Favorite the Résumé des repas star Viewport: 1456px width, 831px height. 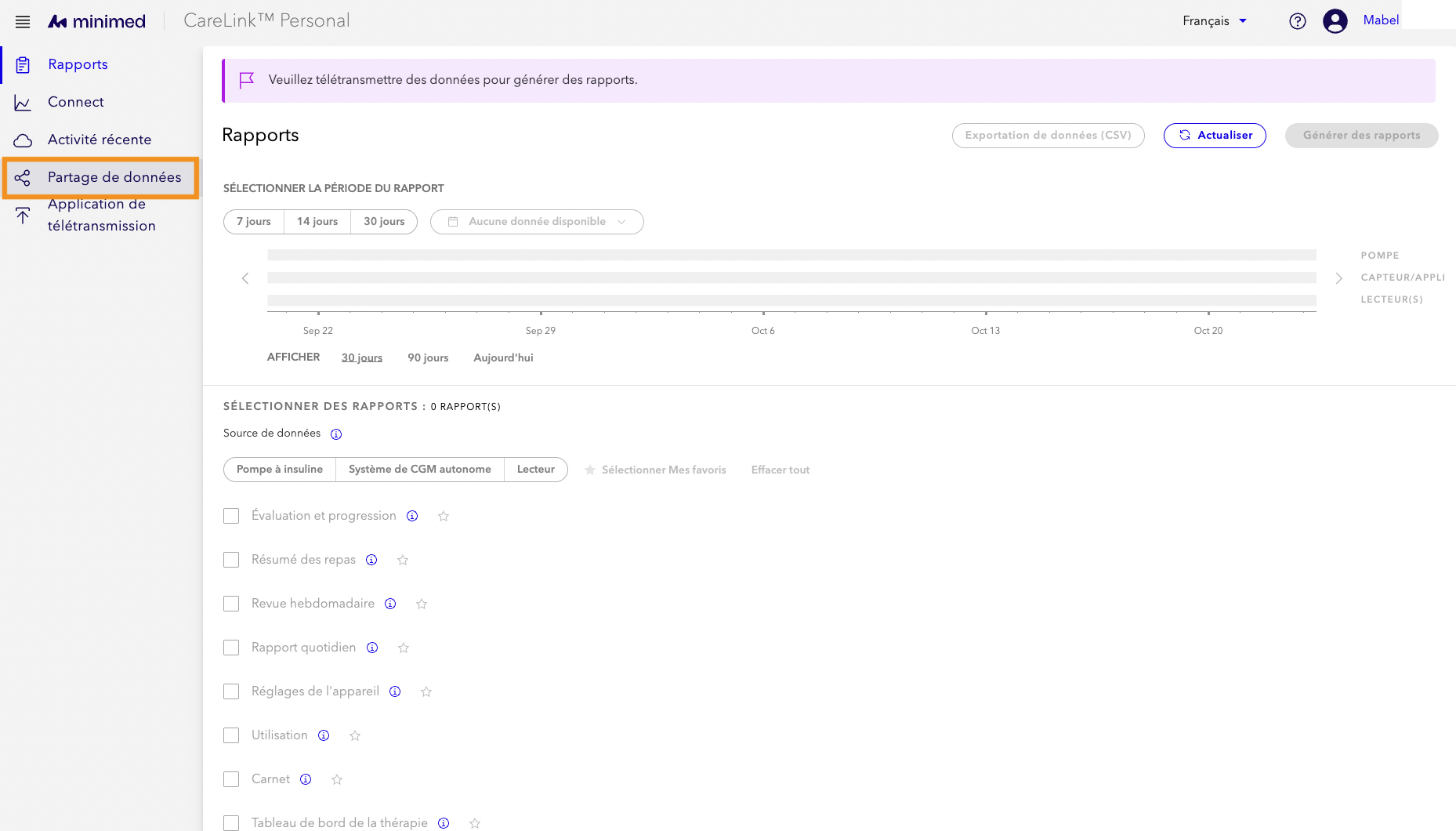point(403,560)
